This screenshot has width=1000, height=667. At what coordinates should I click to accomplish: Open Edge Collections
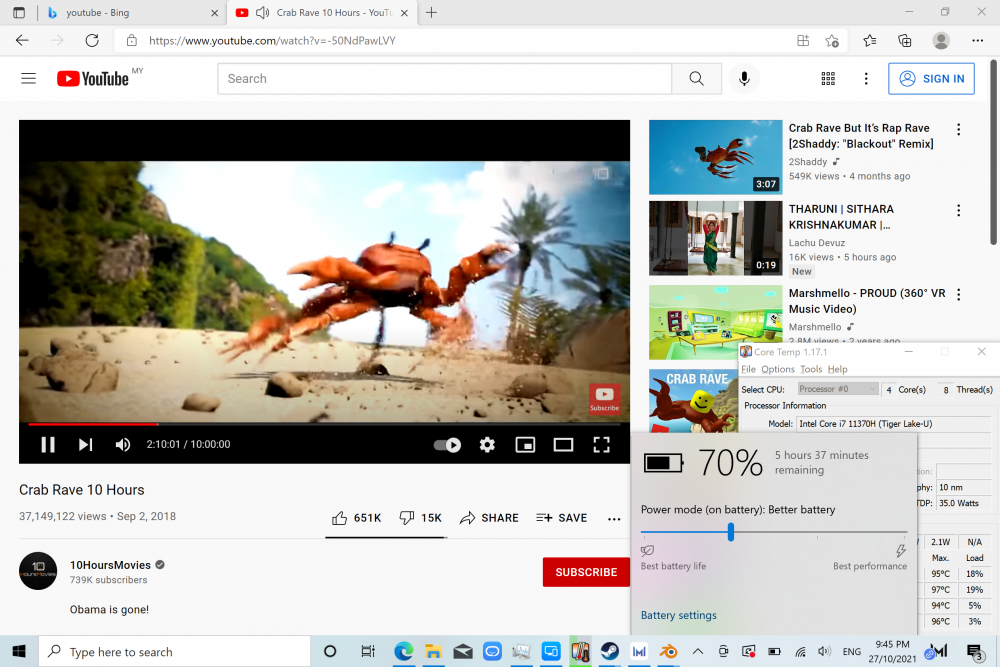tap(904, 41)
